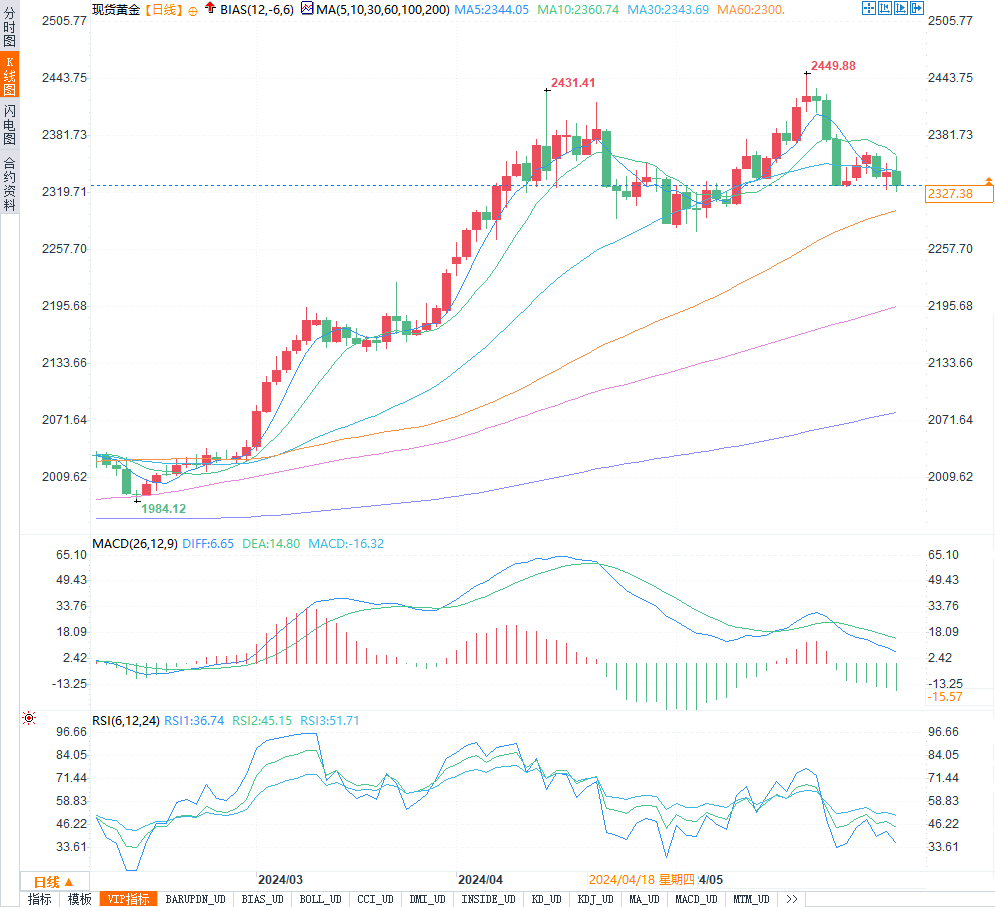
Task: Click the last layout icon at top right
Action: [917, 9]
